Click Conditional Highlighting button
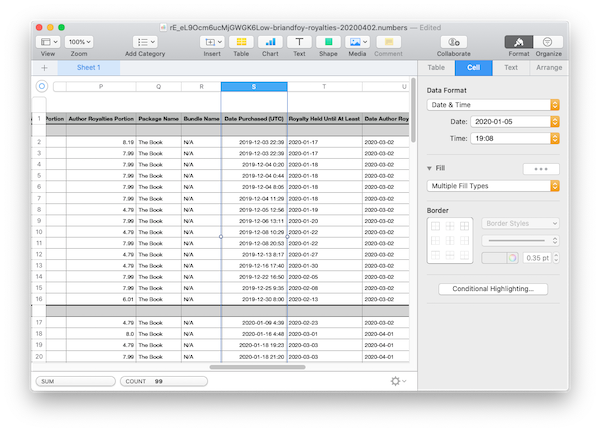This screenshot has width=600, height=432. (x=493, y=289)
